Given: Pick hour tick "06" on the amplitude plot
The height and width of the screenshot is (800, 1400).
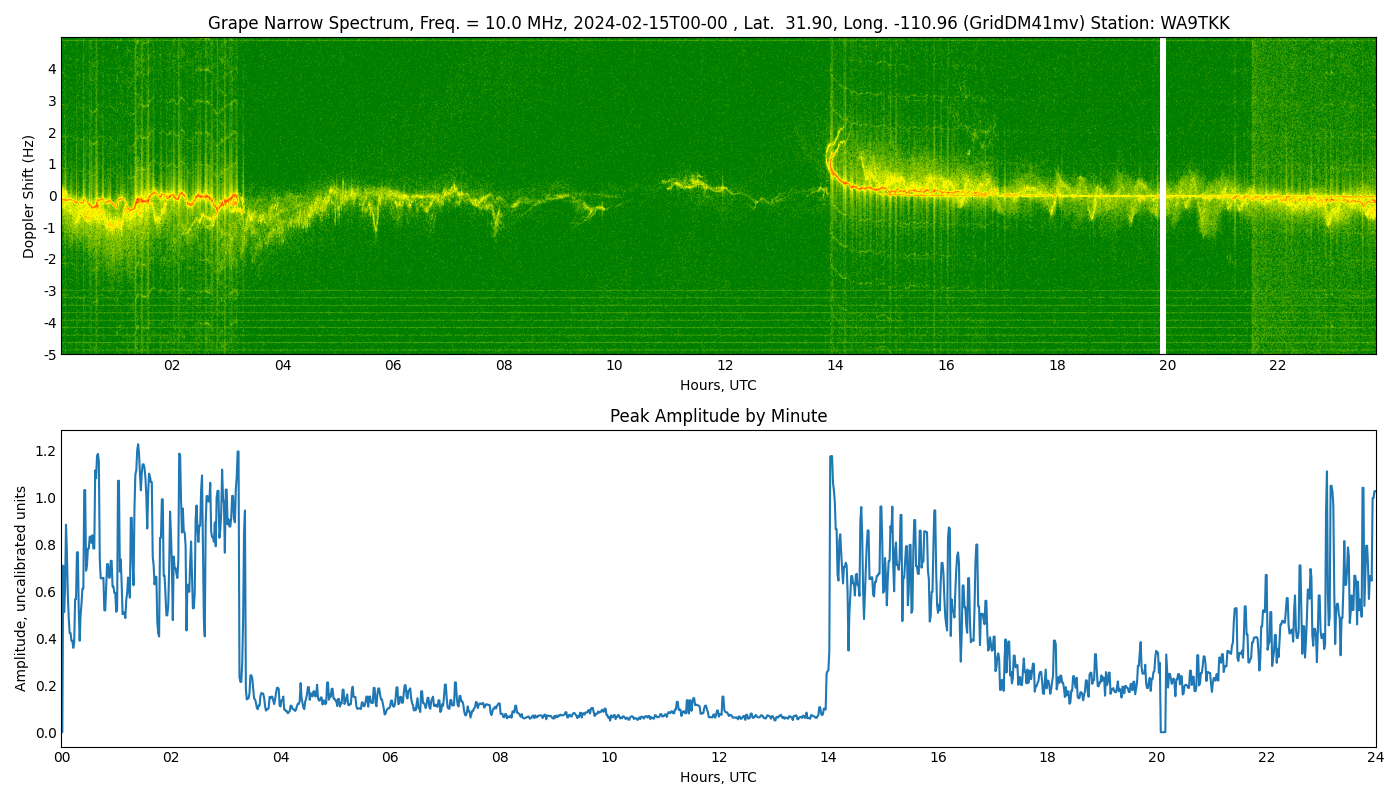Looking at the screenshot, I should click(390, 757).
